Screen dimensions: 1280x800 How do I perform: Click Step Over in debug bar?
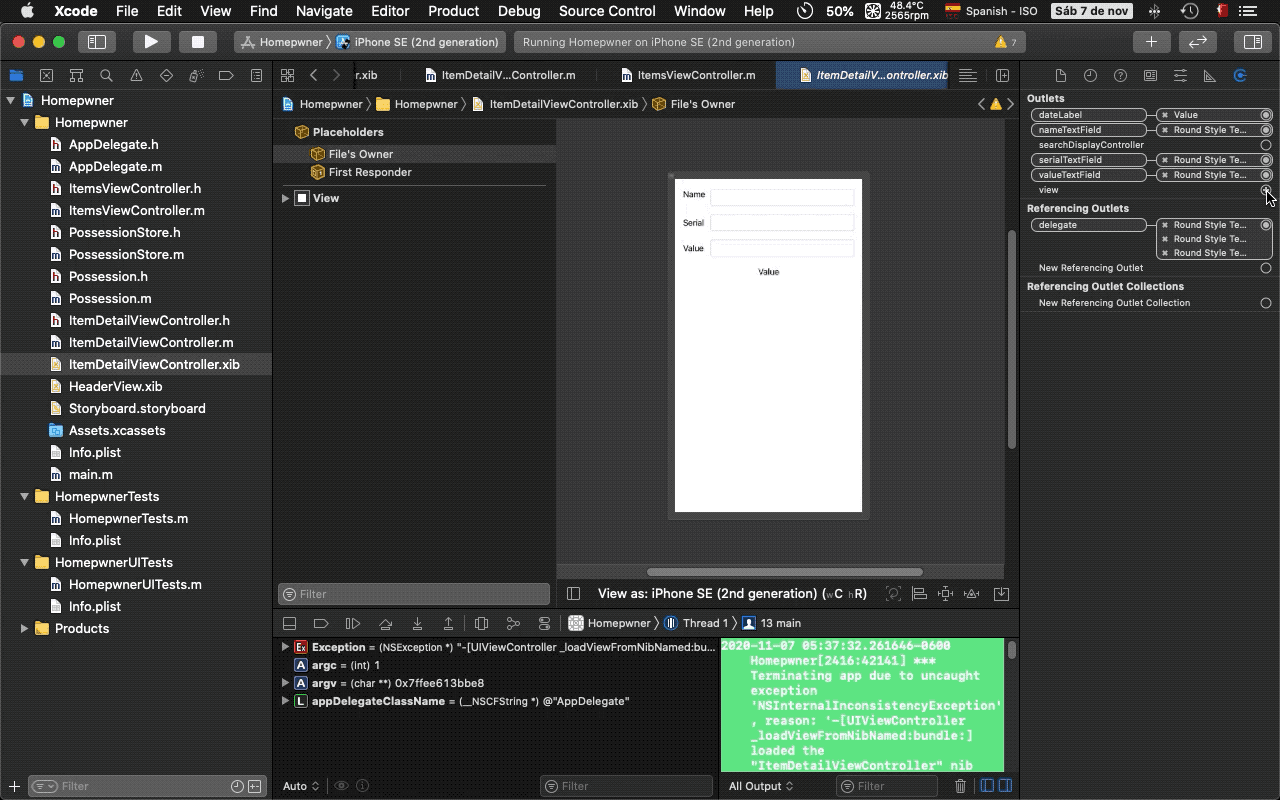[x=385, y=623]
